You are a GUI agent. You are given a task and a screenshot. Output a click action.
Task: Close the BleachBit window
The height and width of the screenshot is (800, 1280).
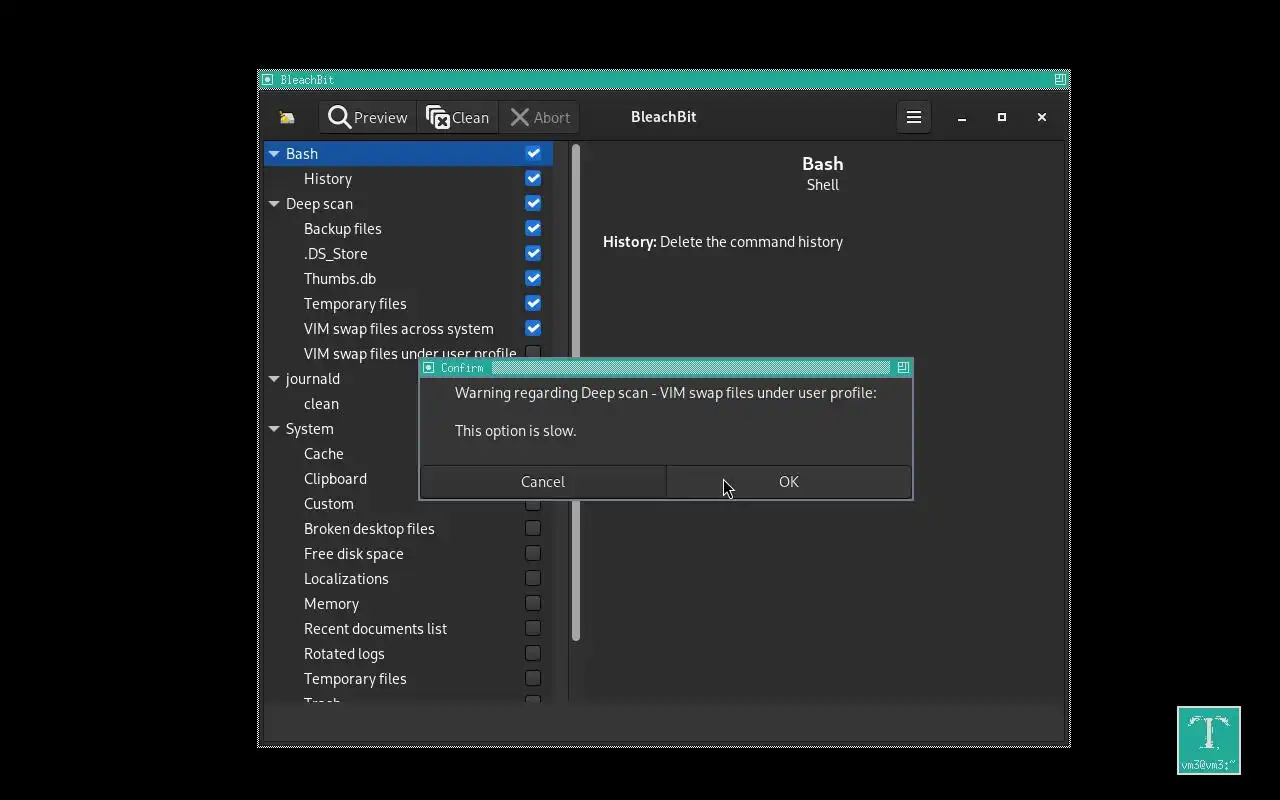click(x=1042, y=117)
